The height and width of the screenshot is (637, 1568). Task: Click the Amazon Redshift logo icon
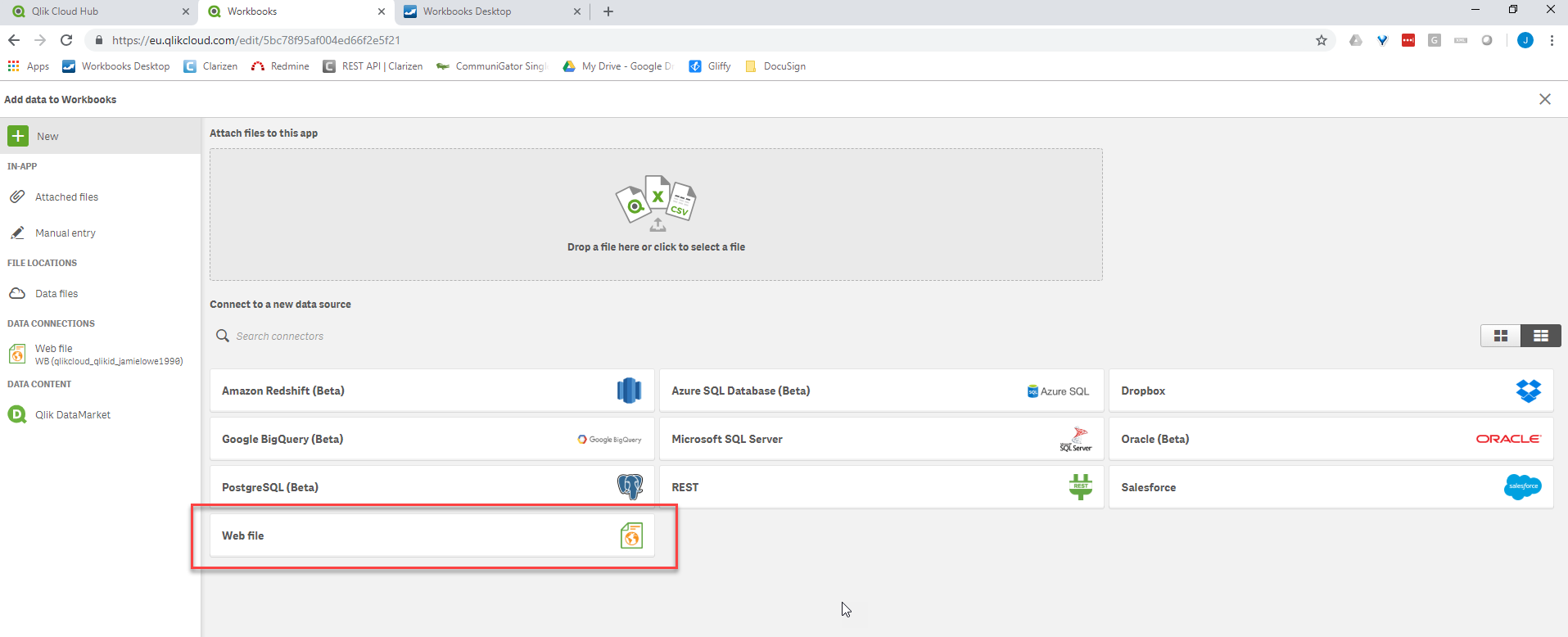point(629,391)
